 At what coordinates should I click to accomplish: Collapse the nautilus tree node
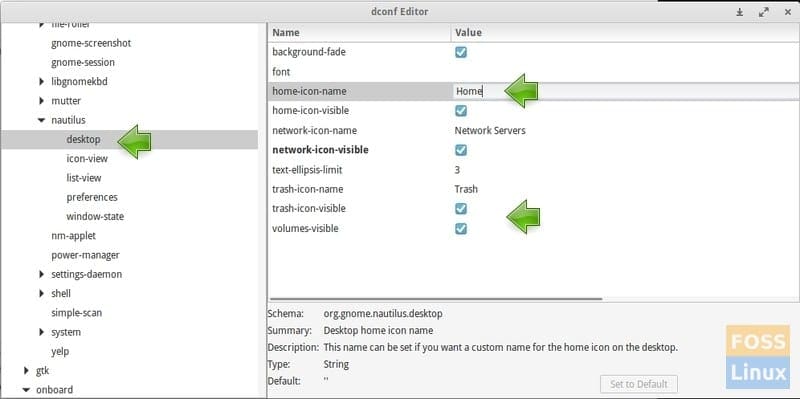pyautogui.click(x=41, y=120)
